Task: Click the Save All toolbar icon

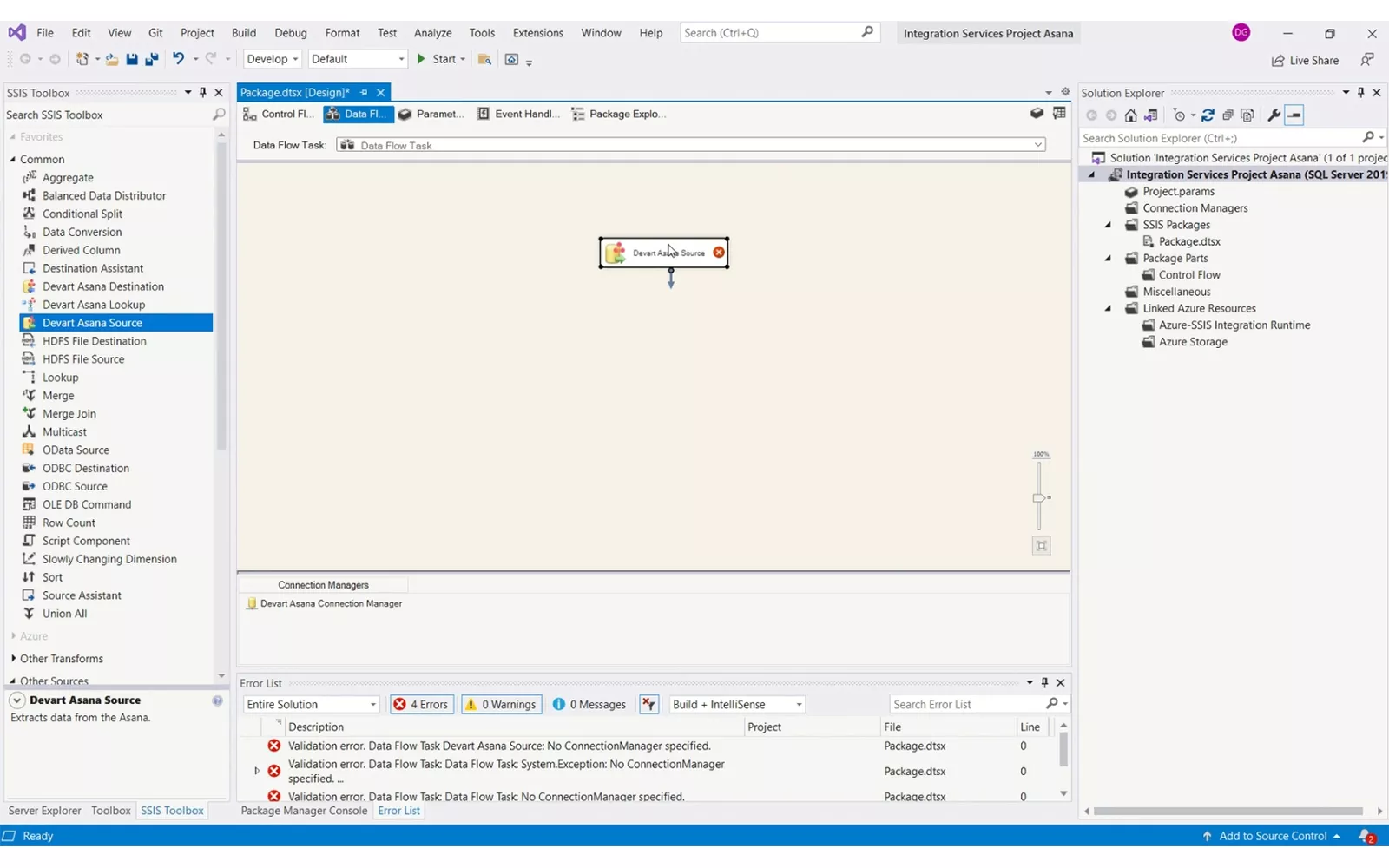Action: click(151, 59)
